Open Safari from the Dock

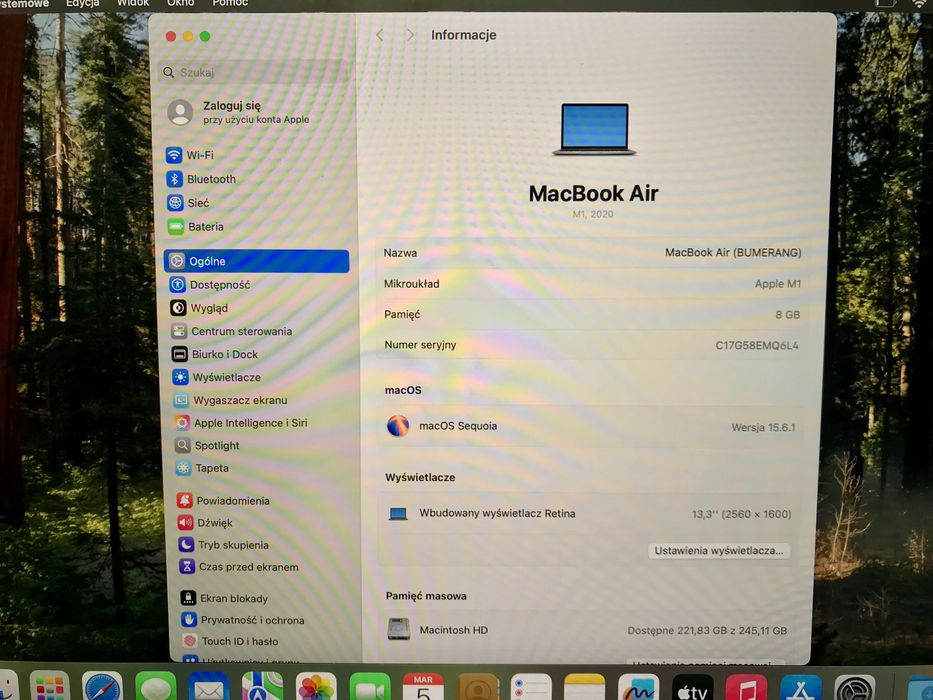[102, 688]
